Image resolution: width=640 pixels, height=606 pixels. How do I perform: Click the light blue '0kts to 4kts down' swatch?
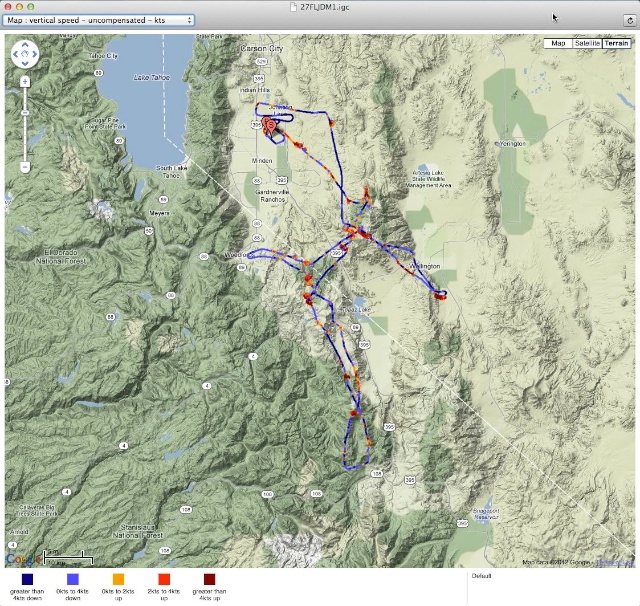click(72, 578)
